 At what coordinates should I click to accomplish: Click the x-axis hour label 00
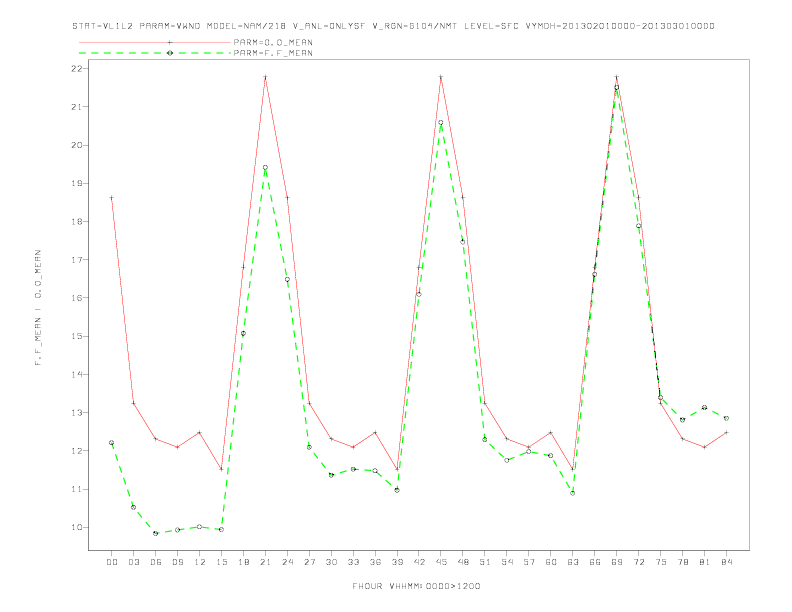pyautogui.click(x=112, y=562)
